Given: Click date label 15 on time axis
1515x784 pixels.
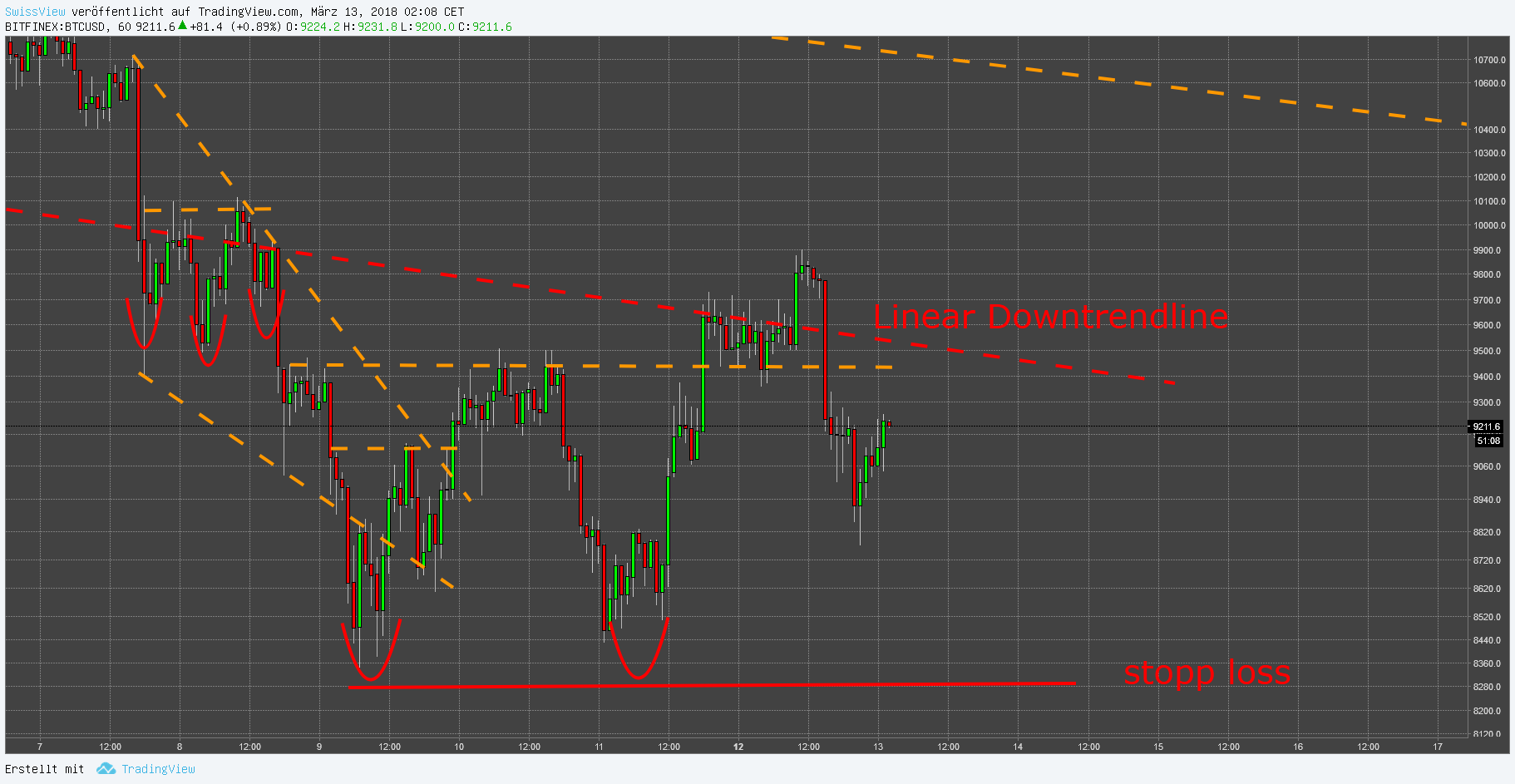Looking at the screenshot, I should click(1158, 747).
